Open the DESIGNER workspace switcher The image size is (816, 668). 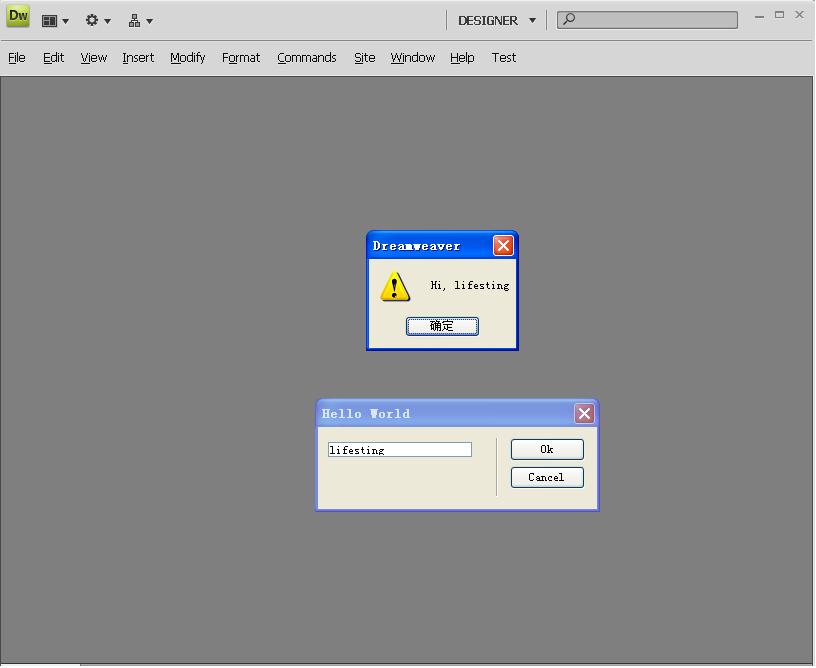[x=496, y=21]
